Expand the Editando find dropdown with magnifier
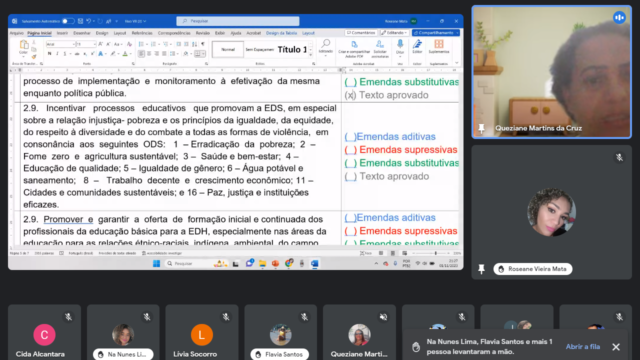Viewport: 640px width, 360px height. coord(325,47)
